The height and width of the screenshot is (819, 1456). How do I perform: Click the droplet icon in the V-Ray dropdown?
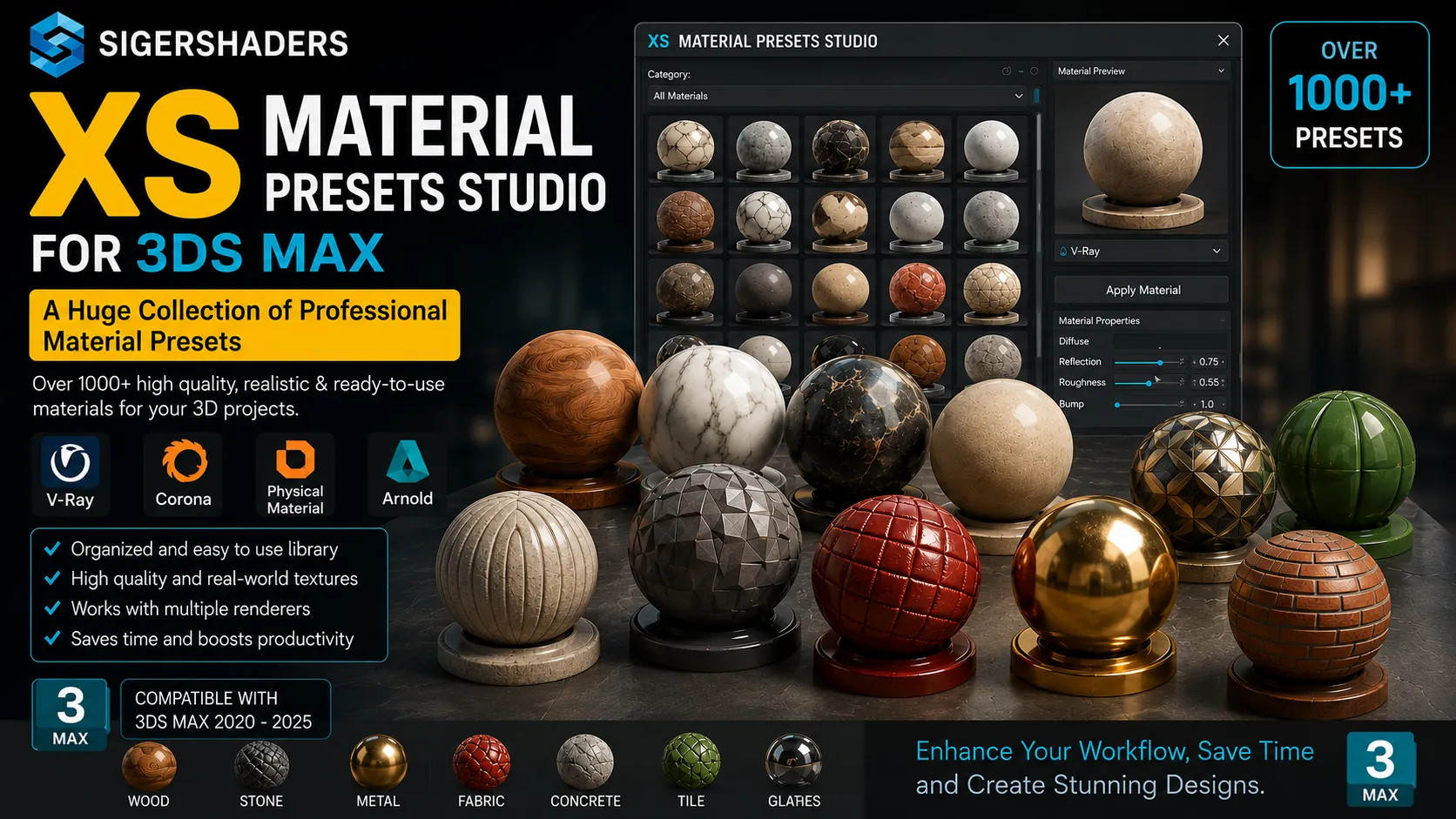[x=1063, y=252]
